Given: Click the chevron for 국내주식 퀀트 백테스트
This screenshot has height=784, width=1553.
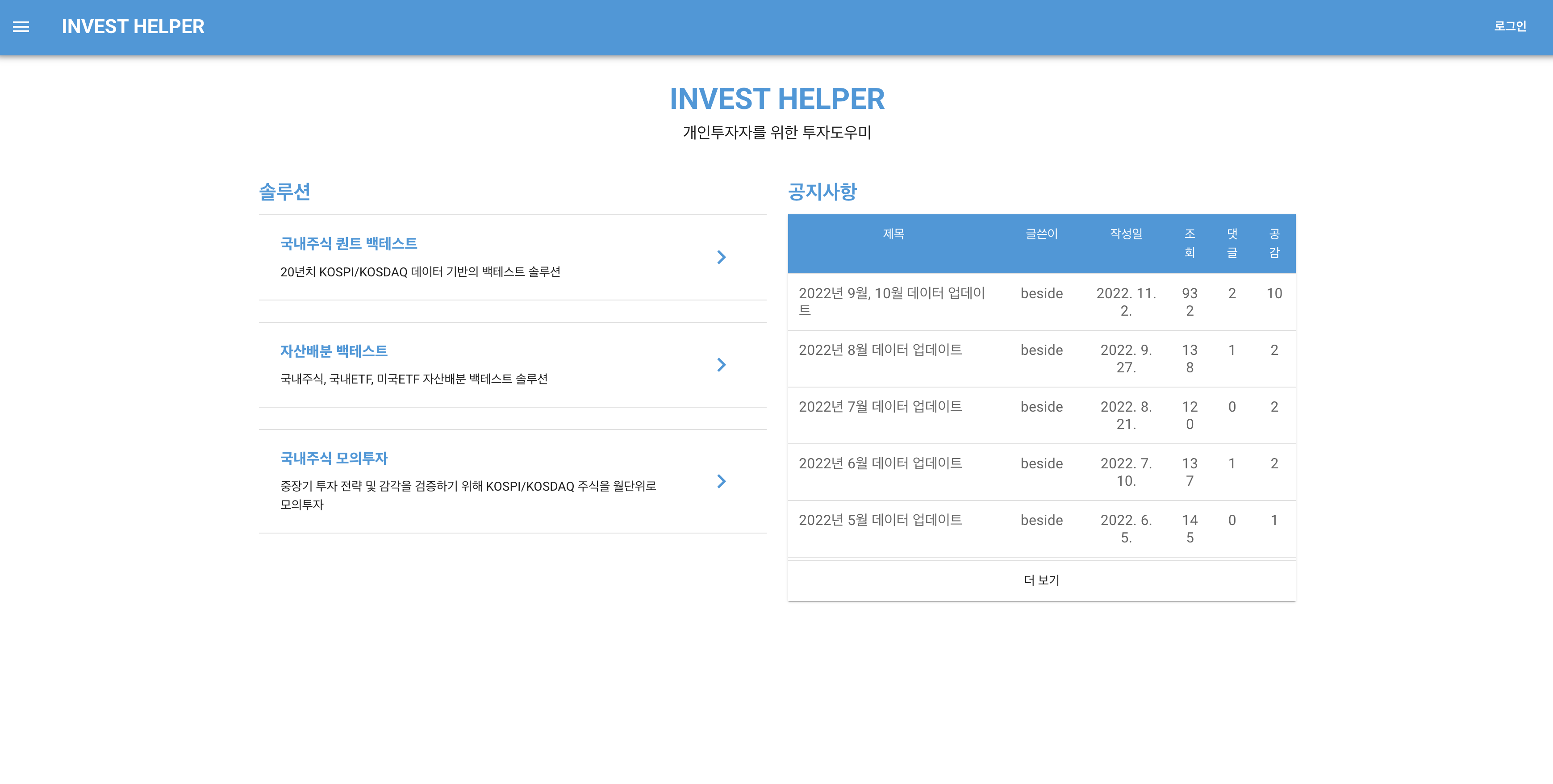Looking at the screenshot, I should pos(721,257).
